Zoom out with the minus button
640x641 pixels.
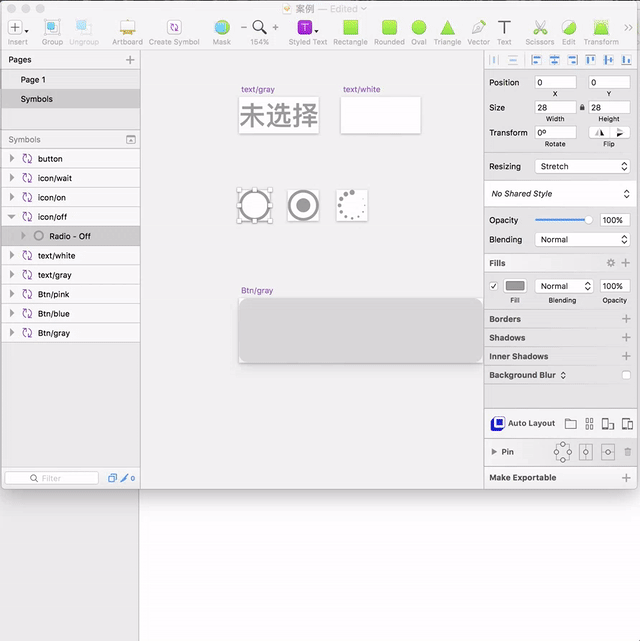244,27
